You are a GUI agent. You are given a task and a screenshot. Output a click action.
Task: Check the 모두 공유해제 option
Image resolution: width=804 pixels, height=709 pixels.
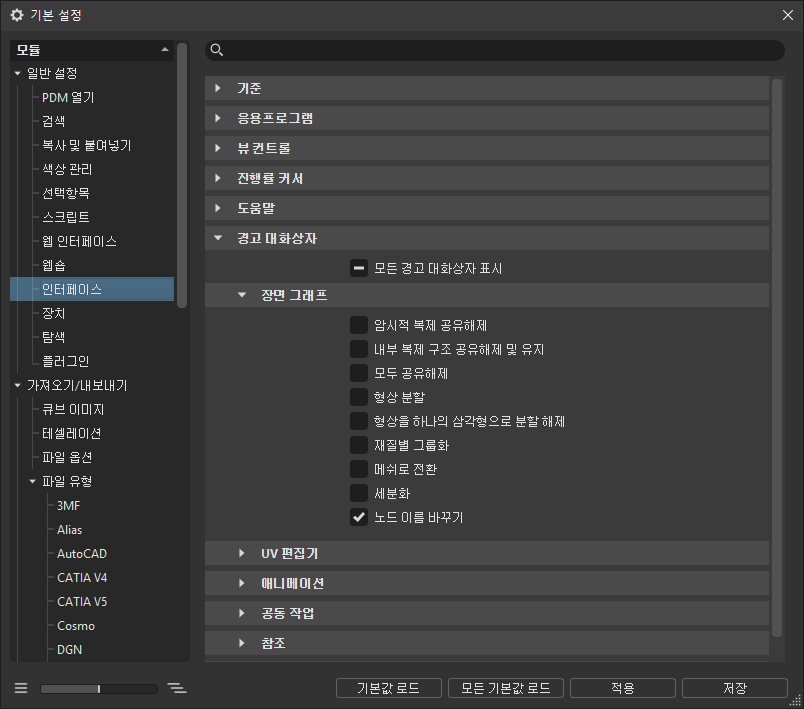[x=359, y=373]
